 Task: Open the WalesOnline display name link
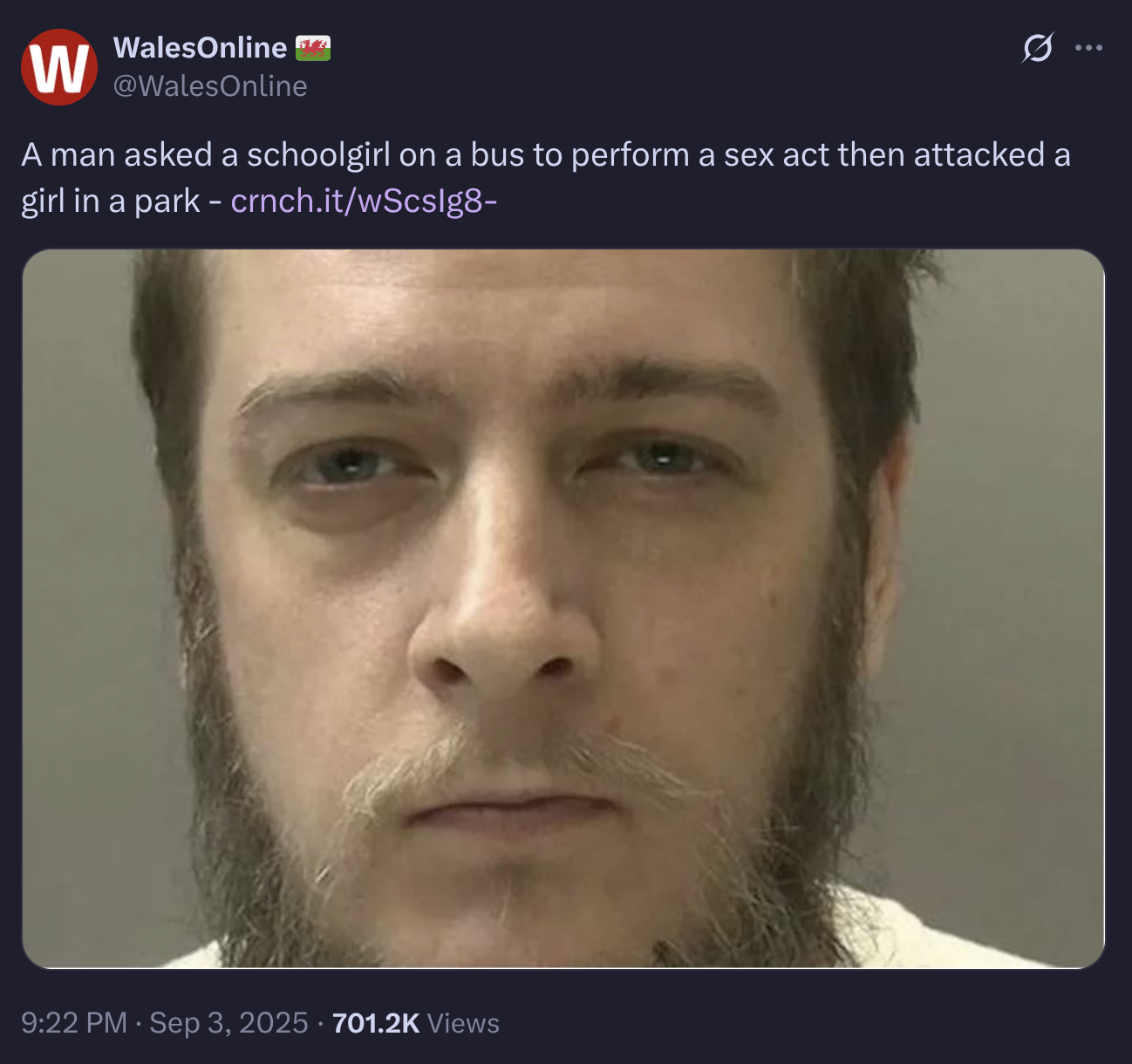[x=200, y=47]
